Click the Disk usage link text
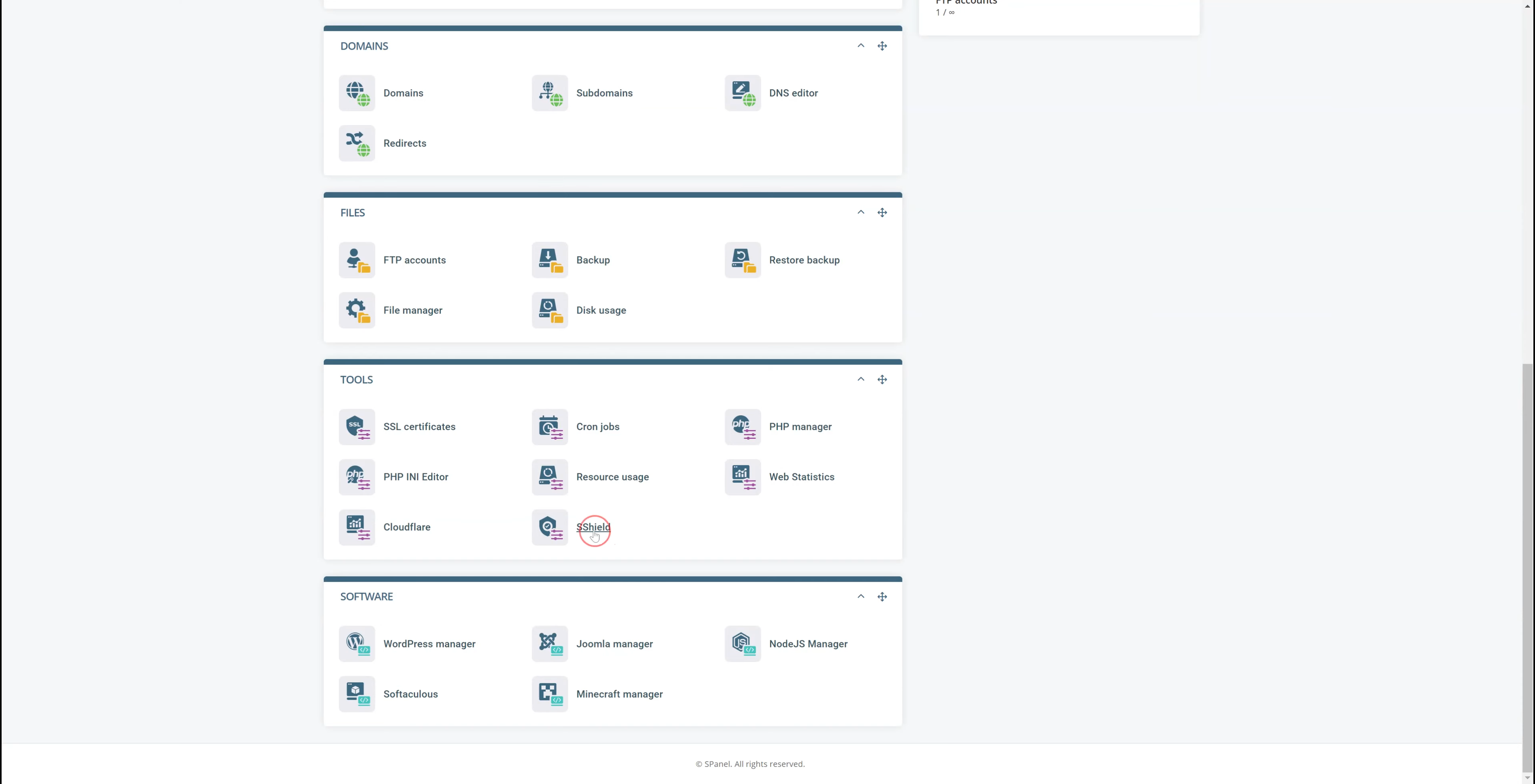This screenshot has width=1535, height=784. pos(601,310)
